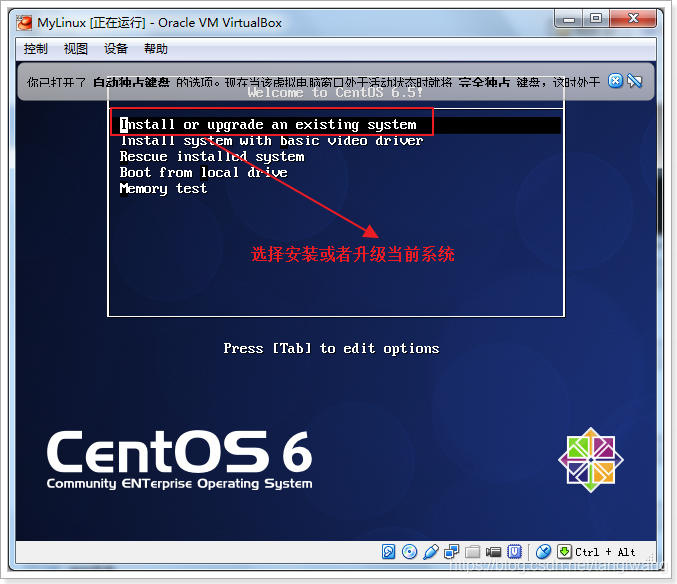Click the hard disk activity status icon
The height and width of the screenshot is (584, 677).
pos(388,552)
